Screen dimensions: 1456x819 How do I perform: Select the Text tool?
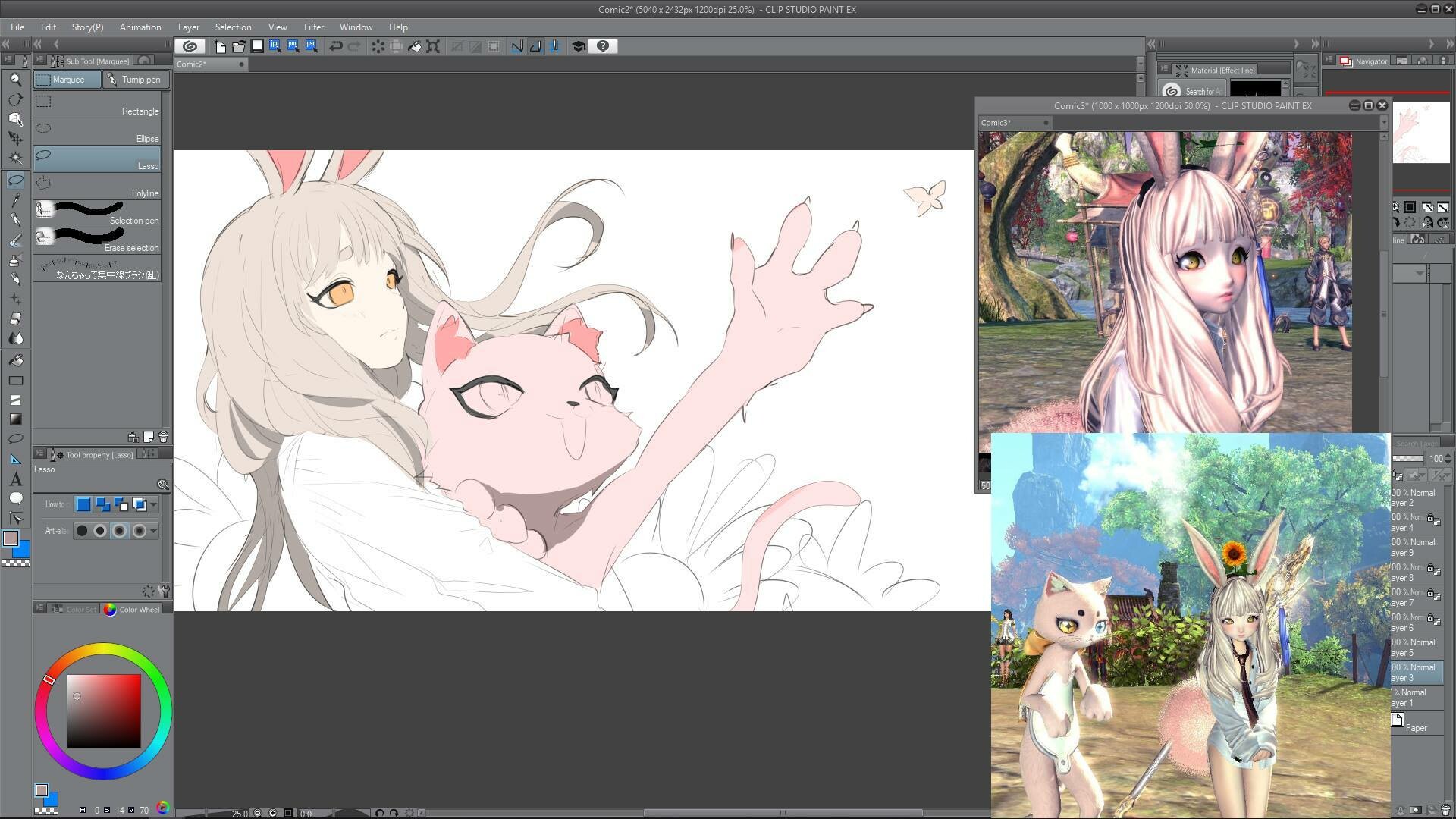tap(15, 479)
